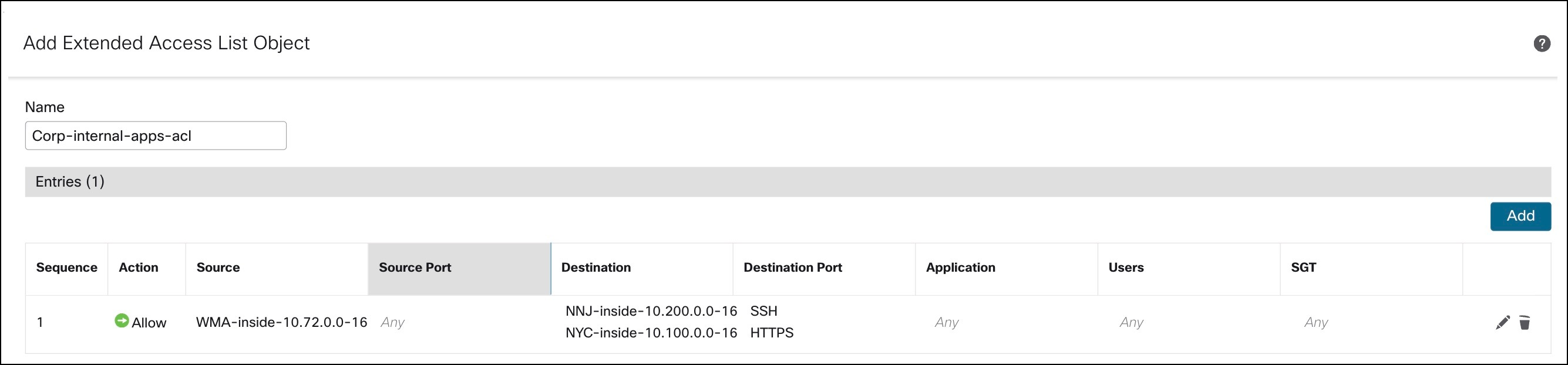
Task: Click the SGT column header
Action: [1303, 268]
